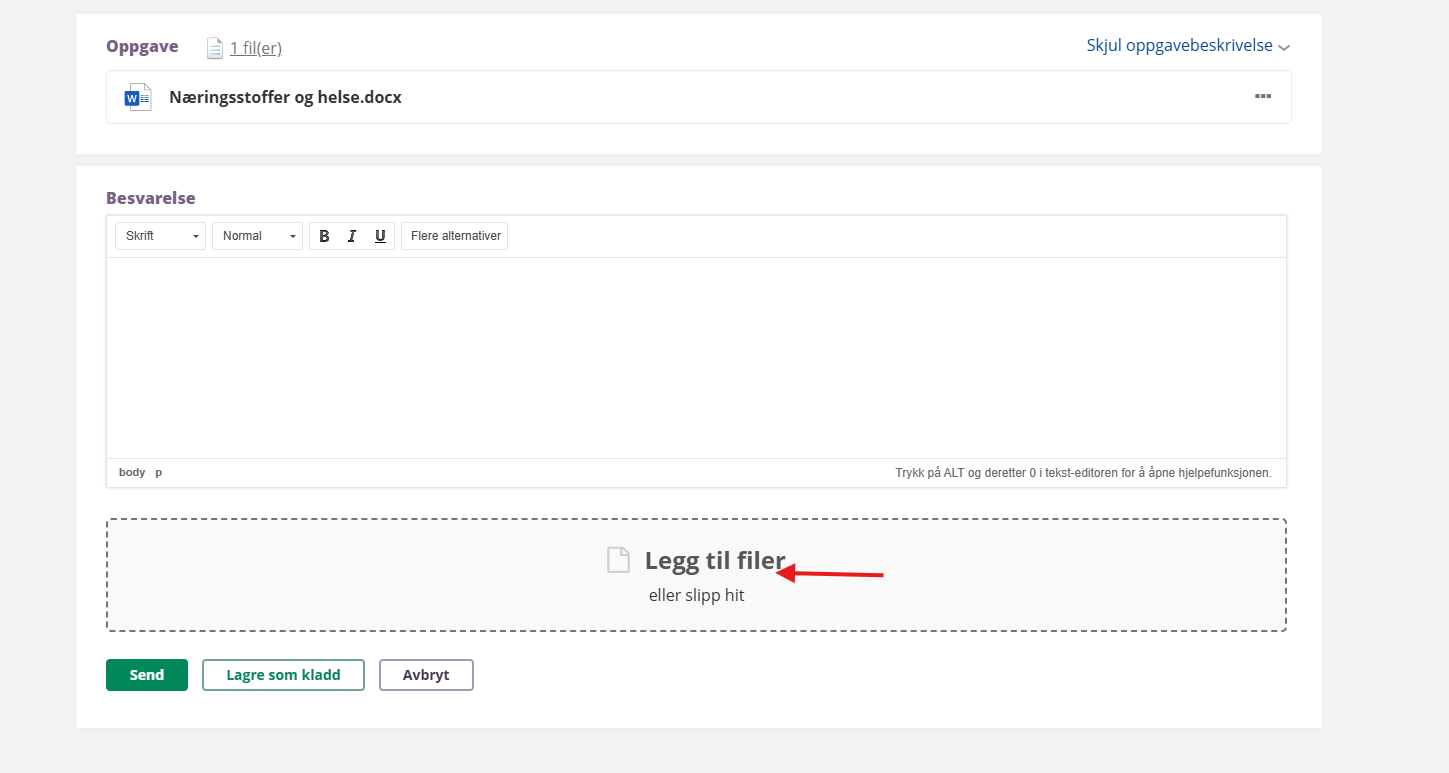Image resolution: width=1449 pixels, height=773 pixels.
Task: Open the Skrift font dropdown
Action: point(160,236)
